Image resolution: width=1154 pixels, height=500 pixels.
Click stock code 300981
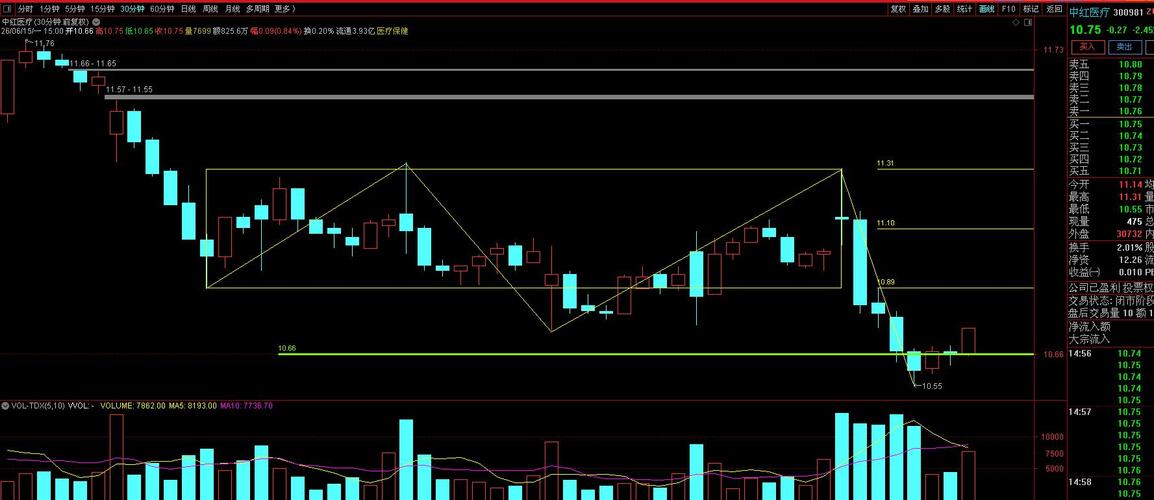pyautogui.click(x=1128, y=13)
